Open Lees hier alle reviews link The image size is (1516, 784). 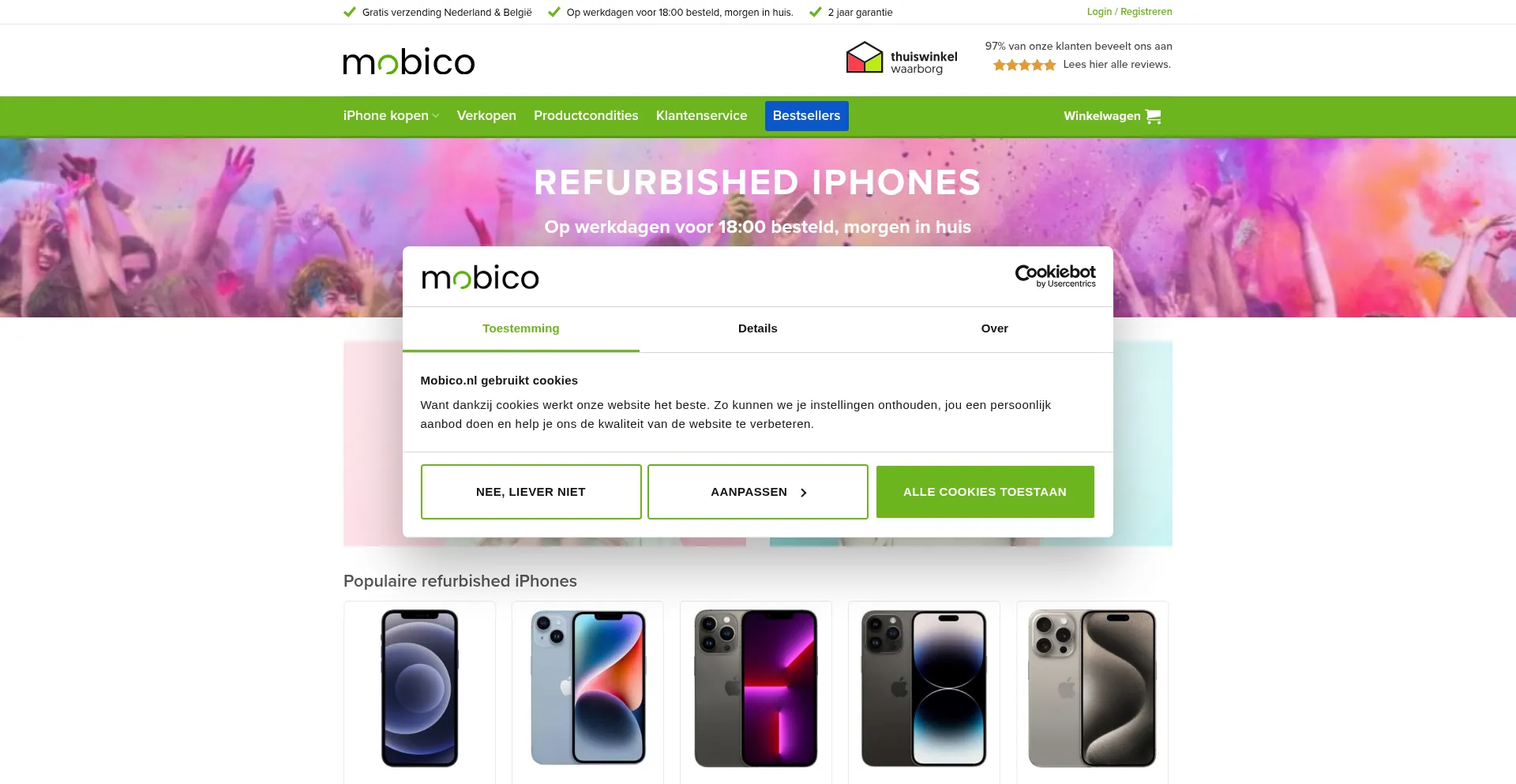click(1116, 65)
